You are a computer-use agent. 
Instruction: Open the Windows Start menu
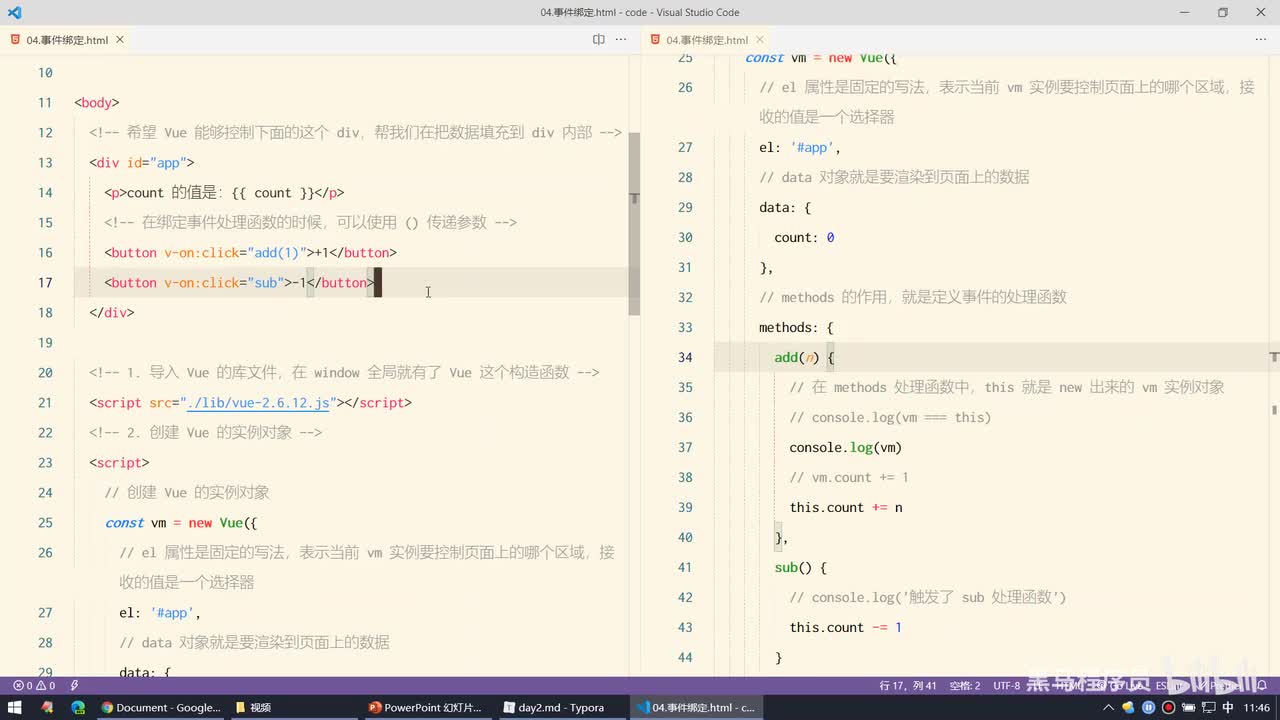tap(15, 707)
